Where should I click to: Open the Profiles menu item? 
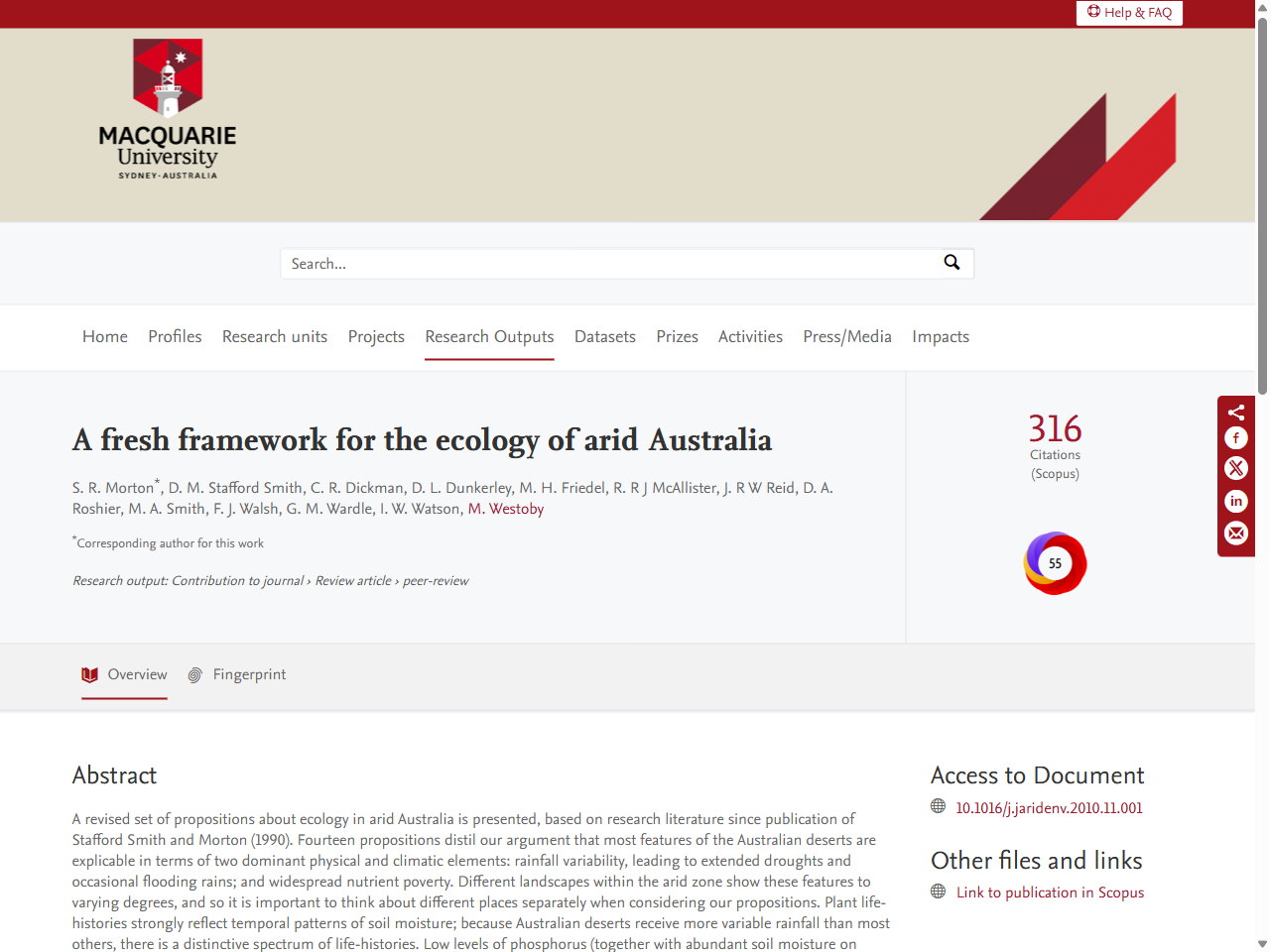[175, 337]
